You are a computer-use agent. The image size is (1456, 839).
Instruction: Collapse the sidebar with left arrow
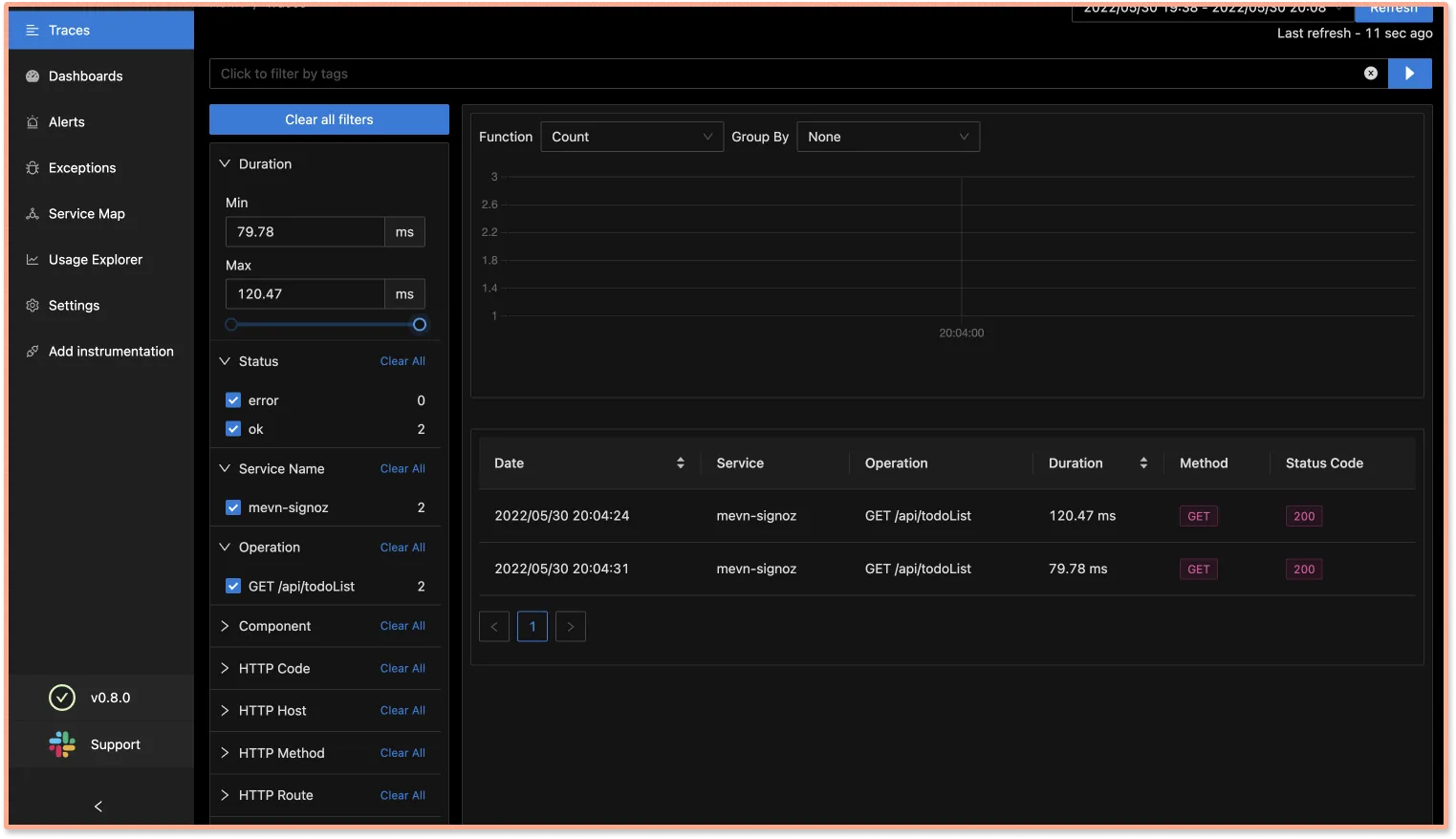[98, 807]
